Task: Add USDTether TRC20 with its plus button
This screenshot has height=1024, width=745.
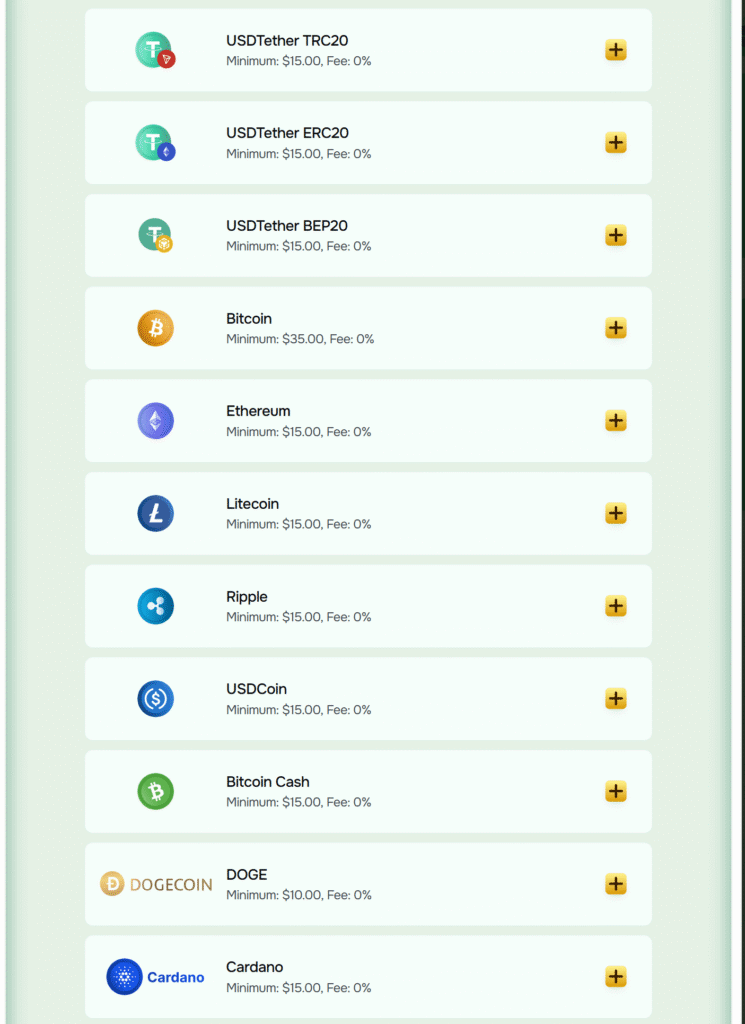Action: (616, 49)
